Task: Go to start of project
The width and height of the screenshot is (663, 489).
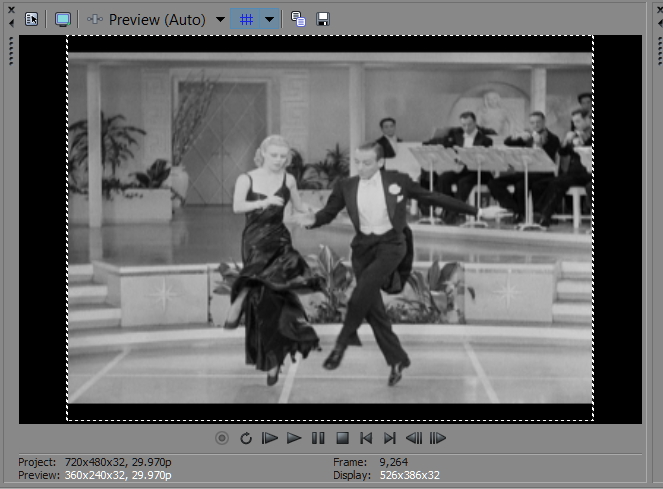Action: click(366, 438)
